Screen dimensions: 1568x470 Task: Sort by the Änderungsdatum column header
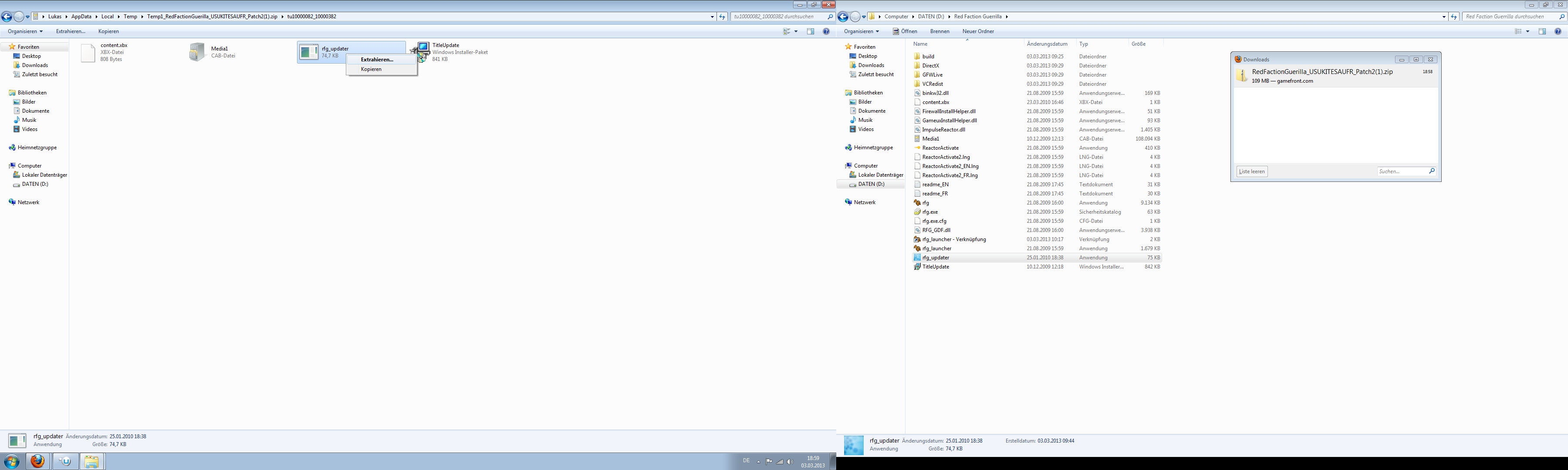coord(1046,44)
